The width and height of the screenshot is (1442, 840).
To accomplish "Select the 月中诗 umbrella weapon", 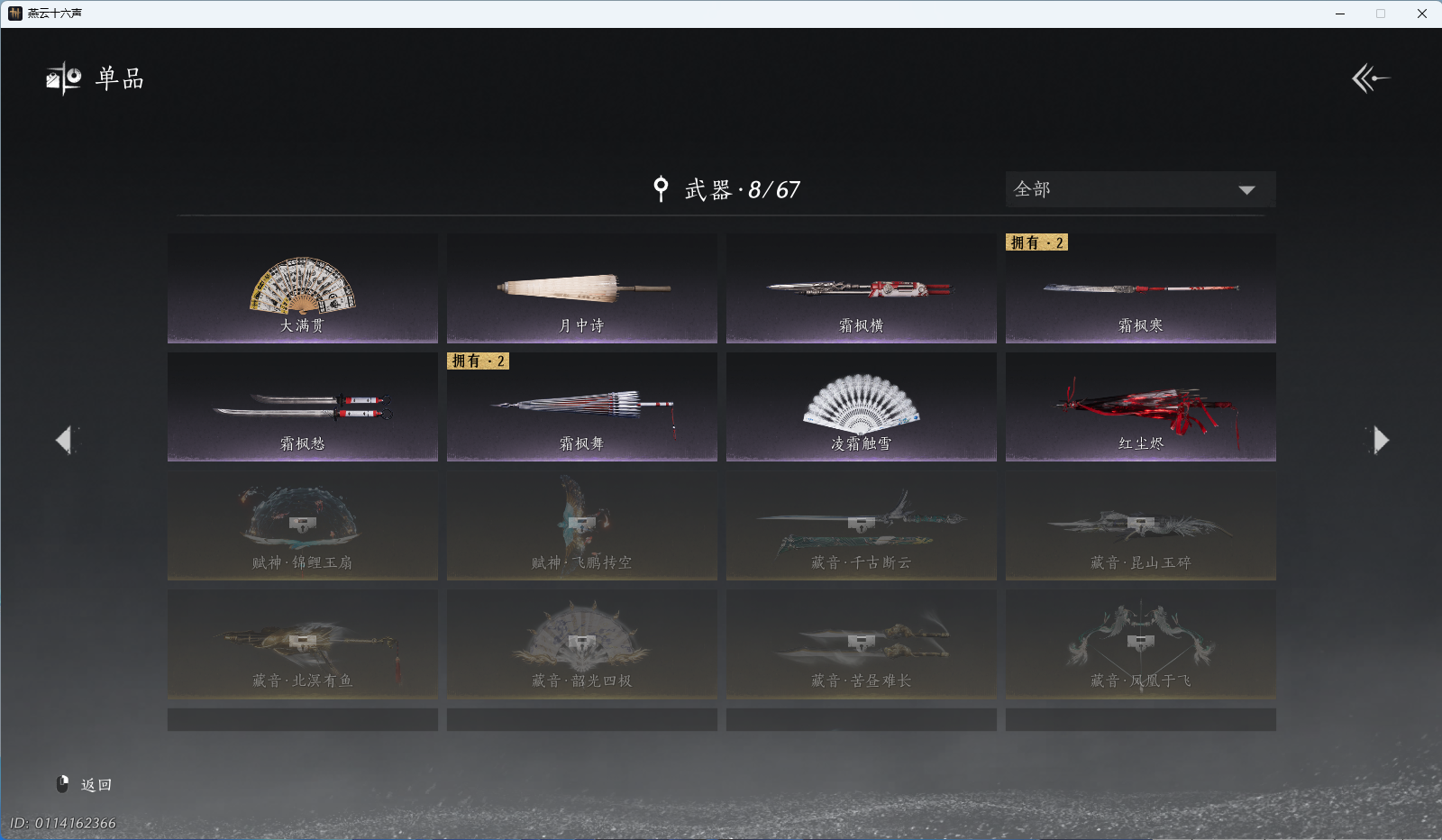I will [582, 288].
